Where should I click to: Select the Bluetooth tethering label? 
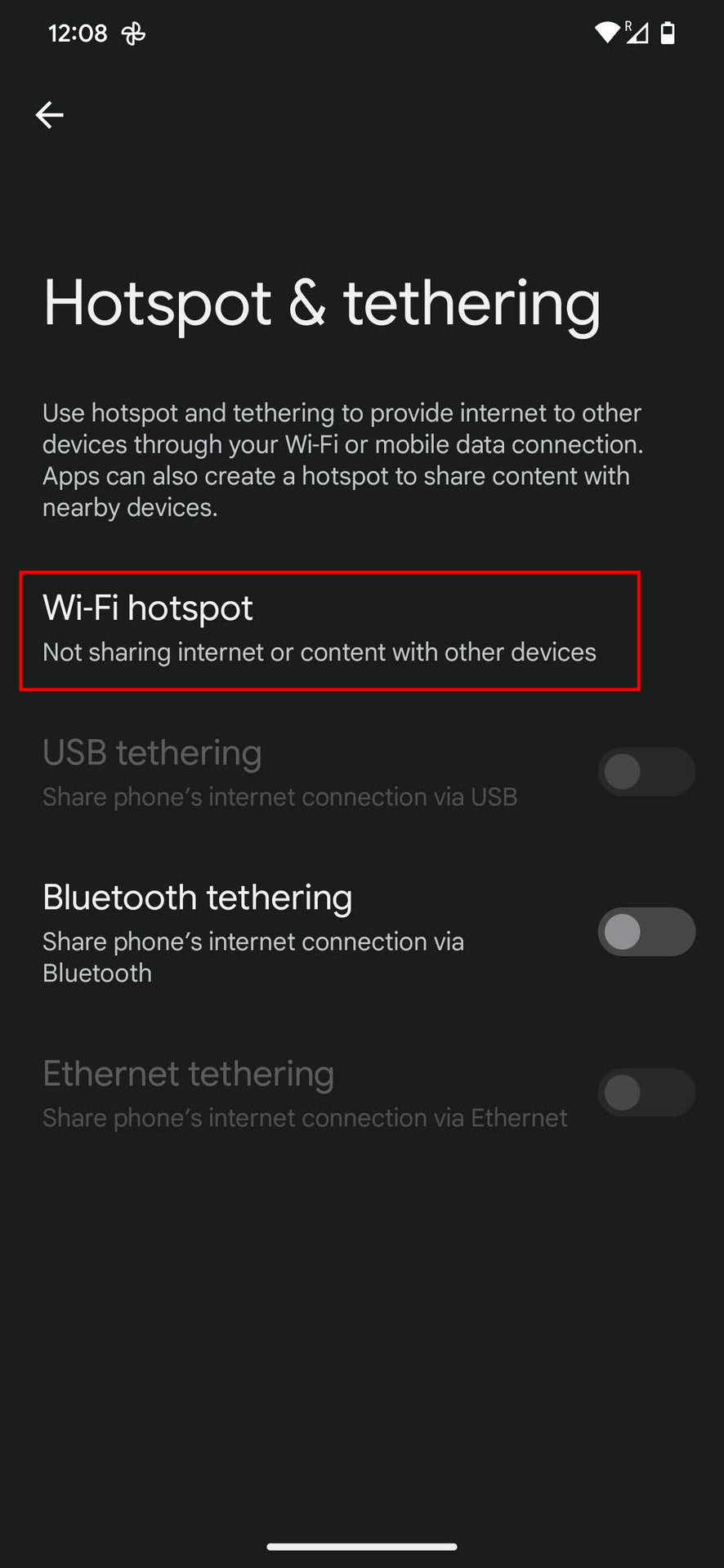(198, 898)
